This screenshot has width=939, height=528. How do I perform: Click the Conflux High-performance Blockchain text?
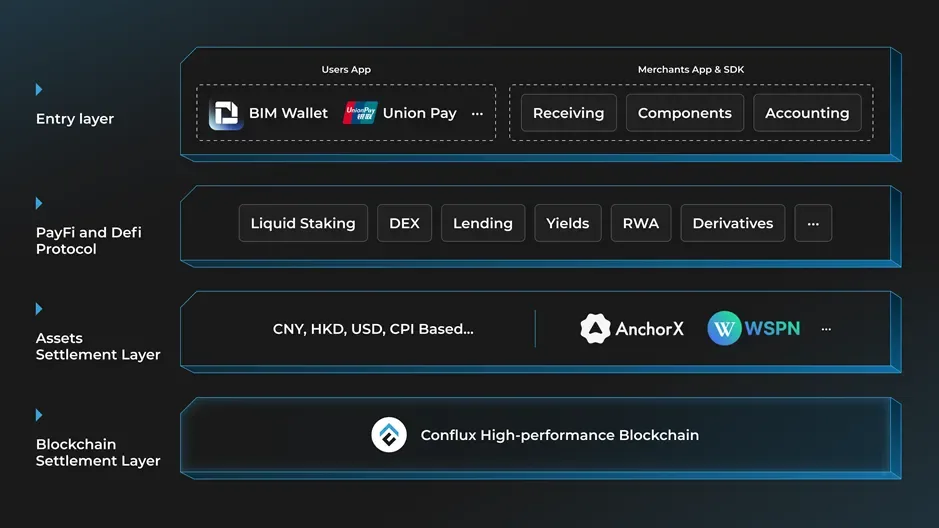(560, 435)
